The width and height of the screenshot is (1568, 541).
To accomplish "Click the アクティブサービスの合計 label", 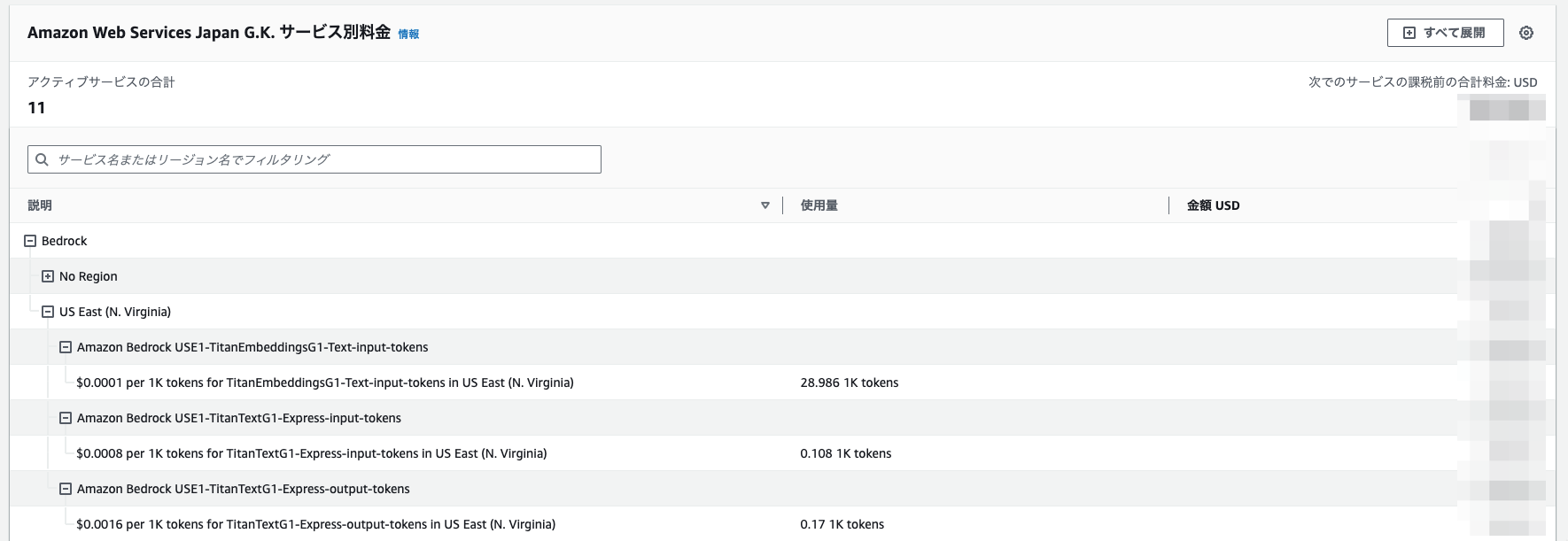I will [101, 82].
